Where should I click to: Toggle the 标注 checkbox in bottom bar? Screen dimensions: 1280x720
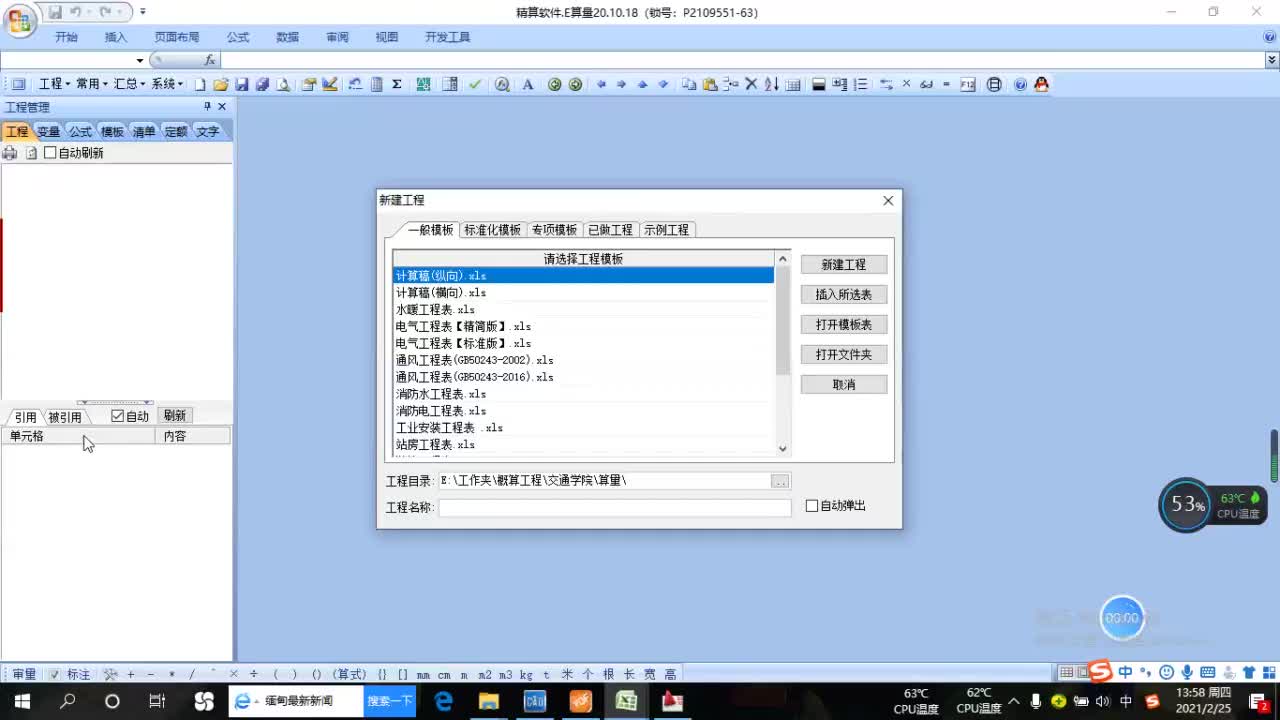click(x=54, y=674)
